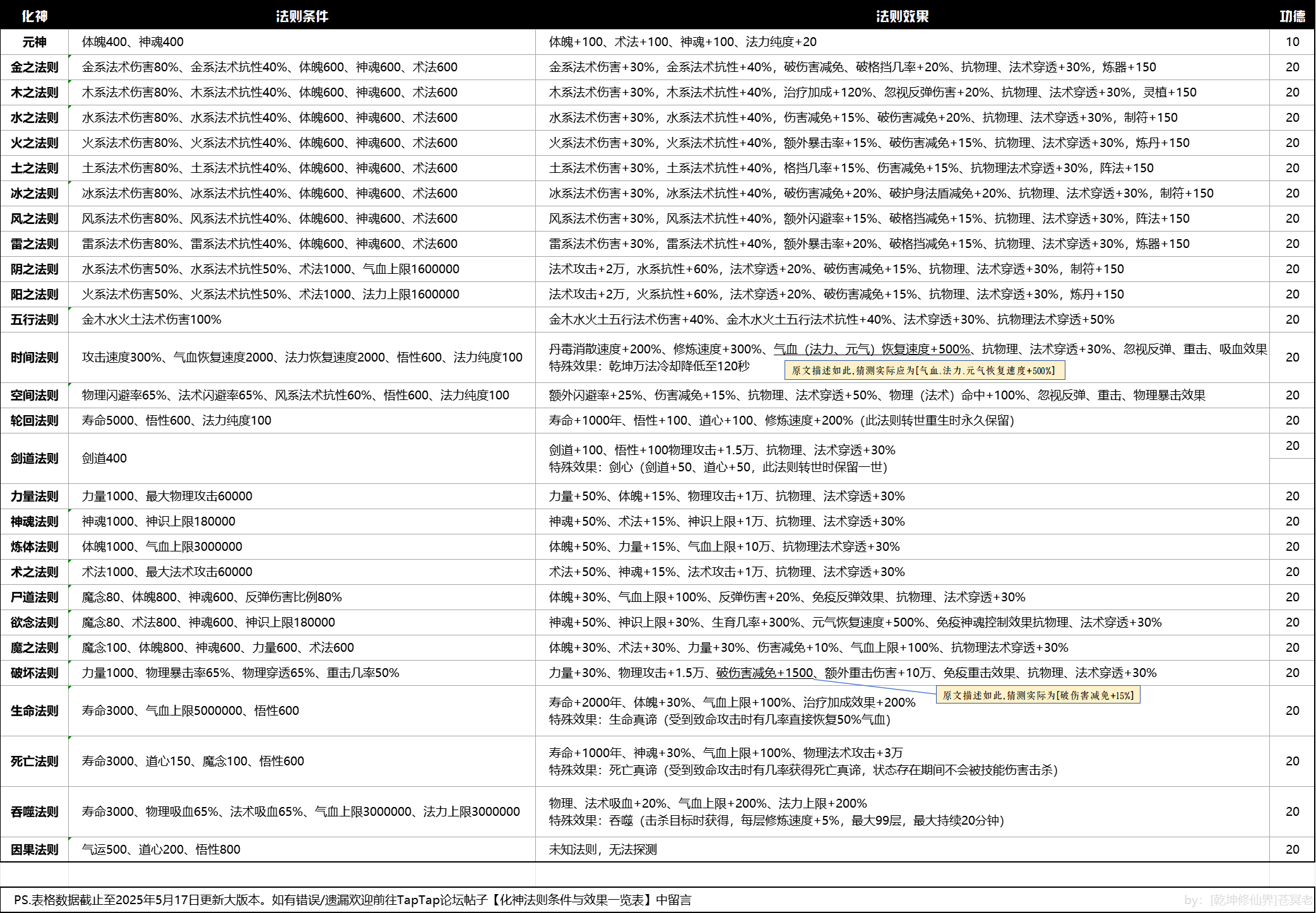Click the 破坏法则 row label
This screenshot has height=913, width=1316.
34,673
